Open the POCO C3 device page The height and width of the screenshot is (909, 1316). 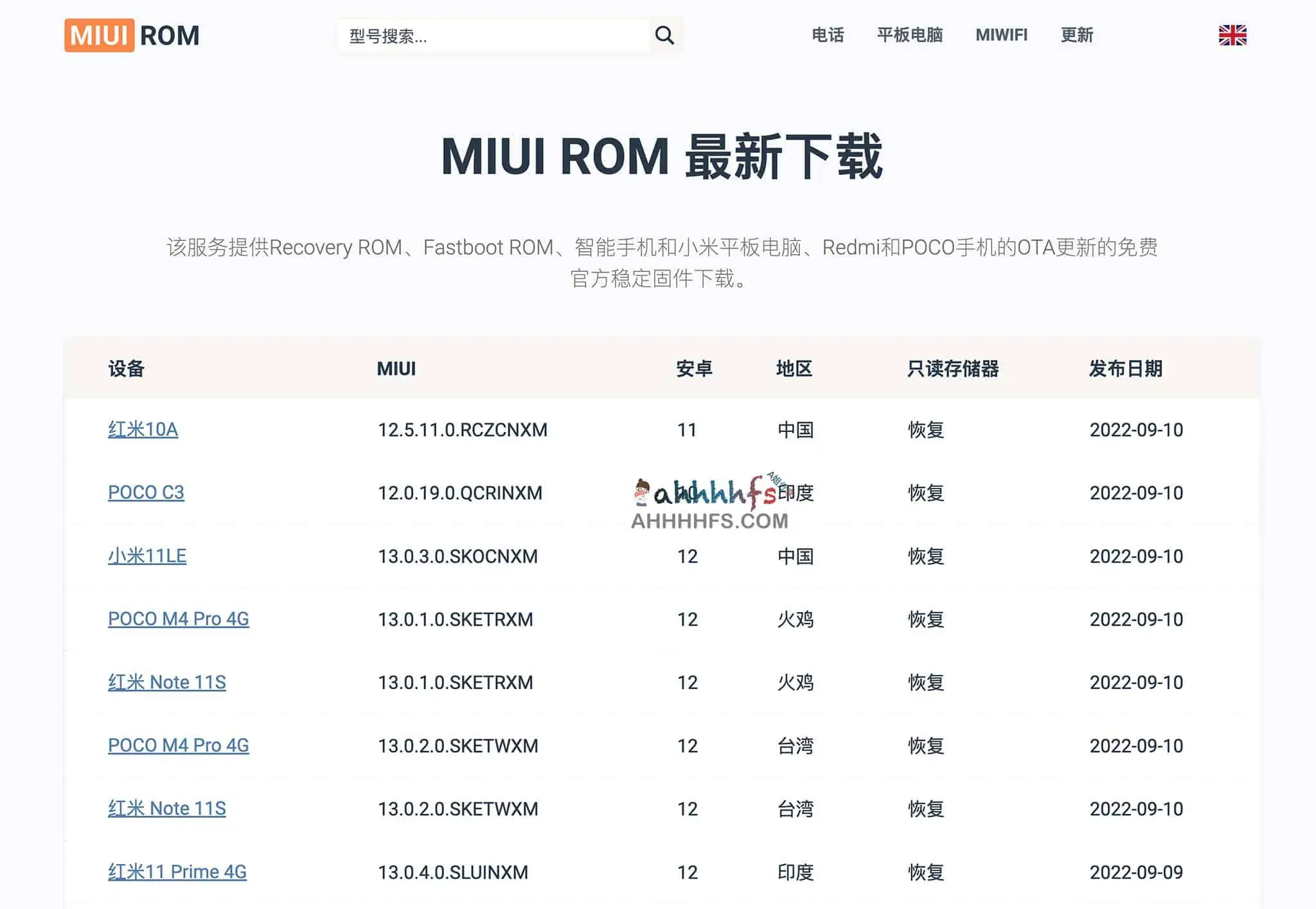coord(147,493)
